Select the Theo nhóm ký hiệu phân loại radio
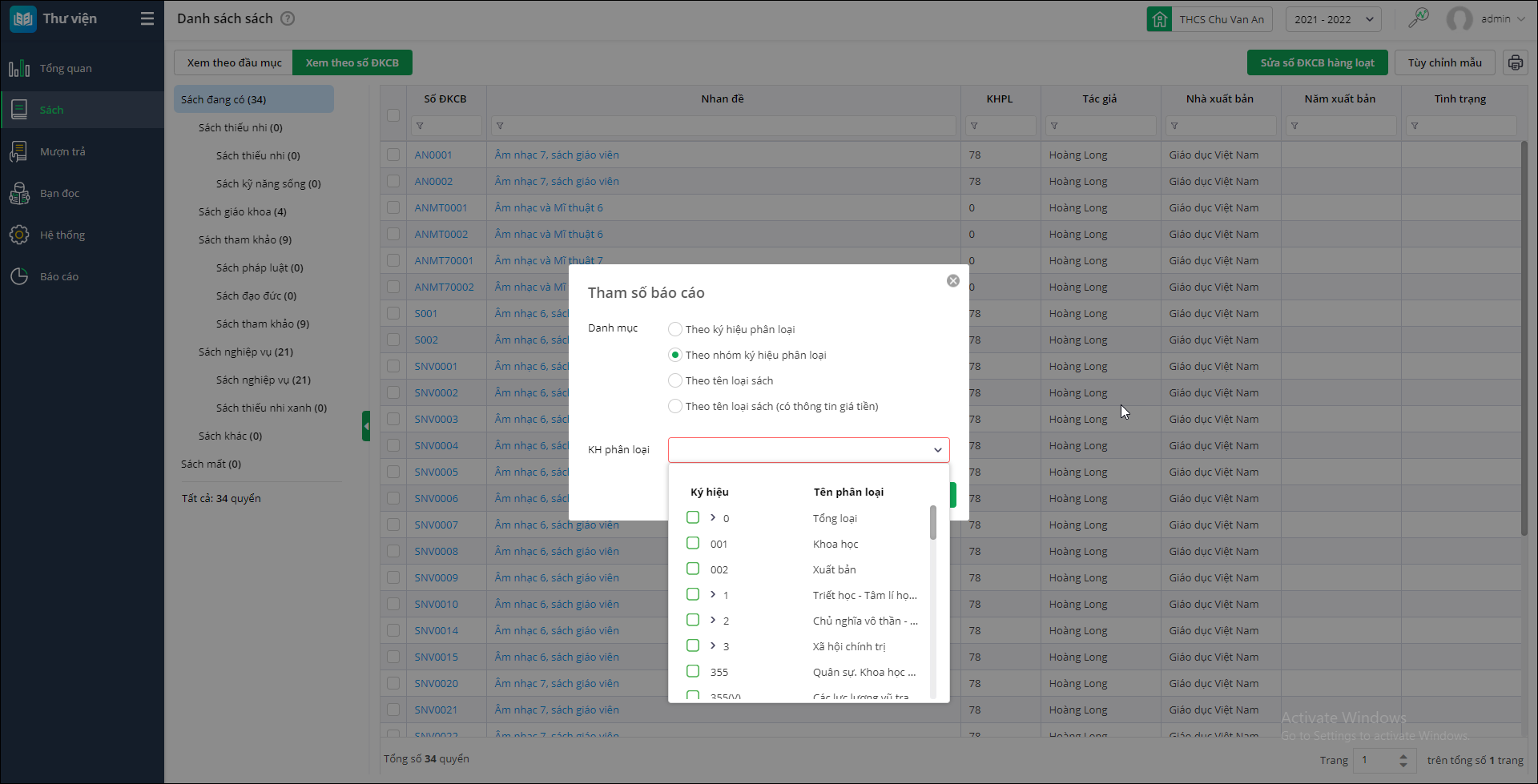 [x=675, y=355]
